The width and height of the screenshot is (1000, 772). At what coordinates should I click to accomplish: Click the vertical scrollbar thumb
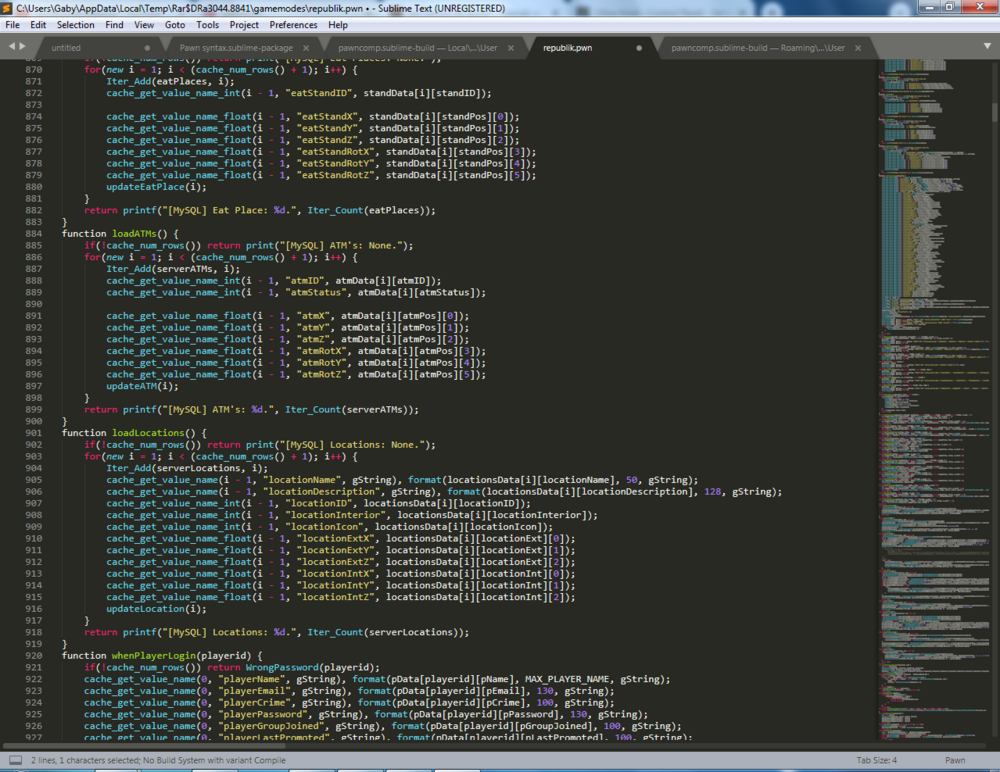tap(995, 112)
